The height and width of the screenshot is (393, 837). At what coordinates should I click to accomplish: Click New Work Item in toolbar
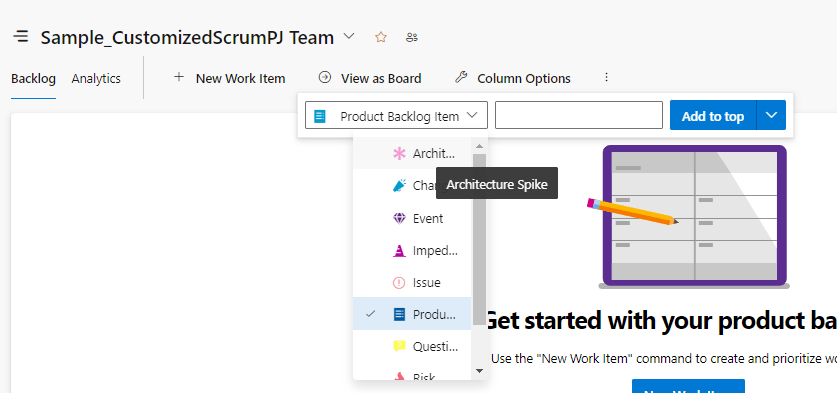pyautogui.click(x=230, y=78)
